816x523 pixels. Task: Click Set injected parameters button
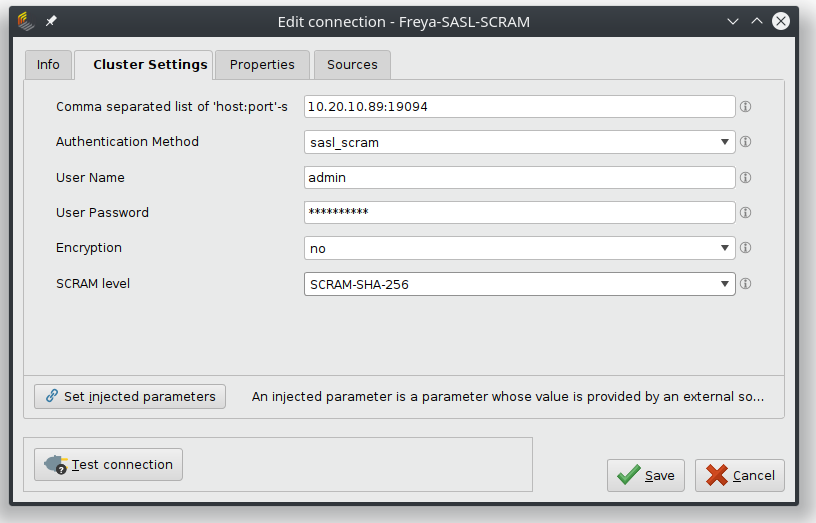[130, 397]
